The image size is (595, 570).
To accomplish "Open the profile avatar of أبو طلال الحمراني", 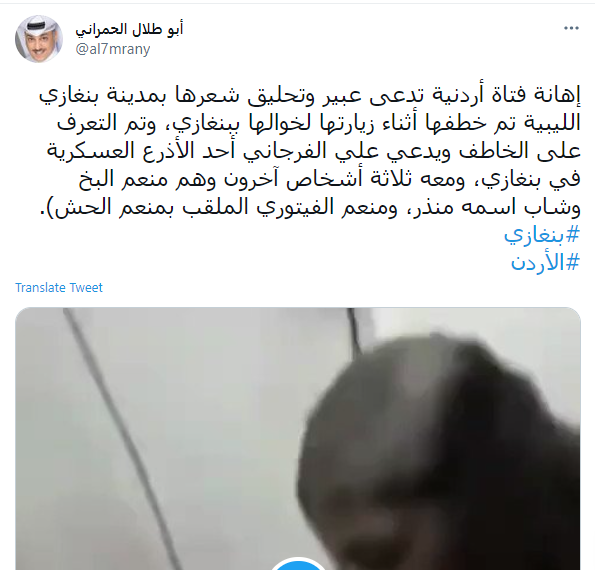I will click(x=39, y=39).
